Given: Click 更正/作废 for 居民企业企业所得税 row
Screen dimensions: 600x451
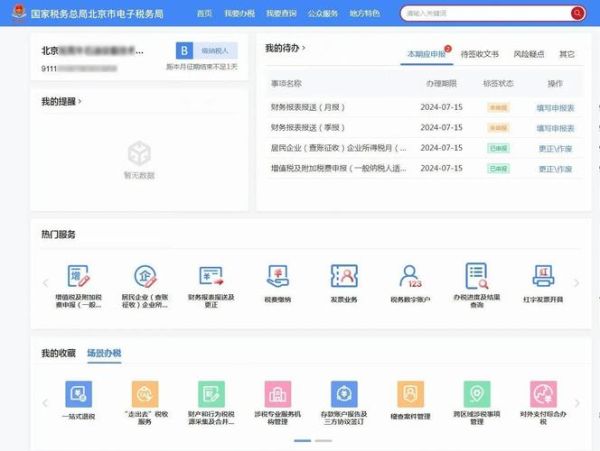Looking at the screenshot, I should 555,148.
